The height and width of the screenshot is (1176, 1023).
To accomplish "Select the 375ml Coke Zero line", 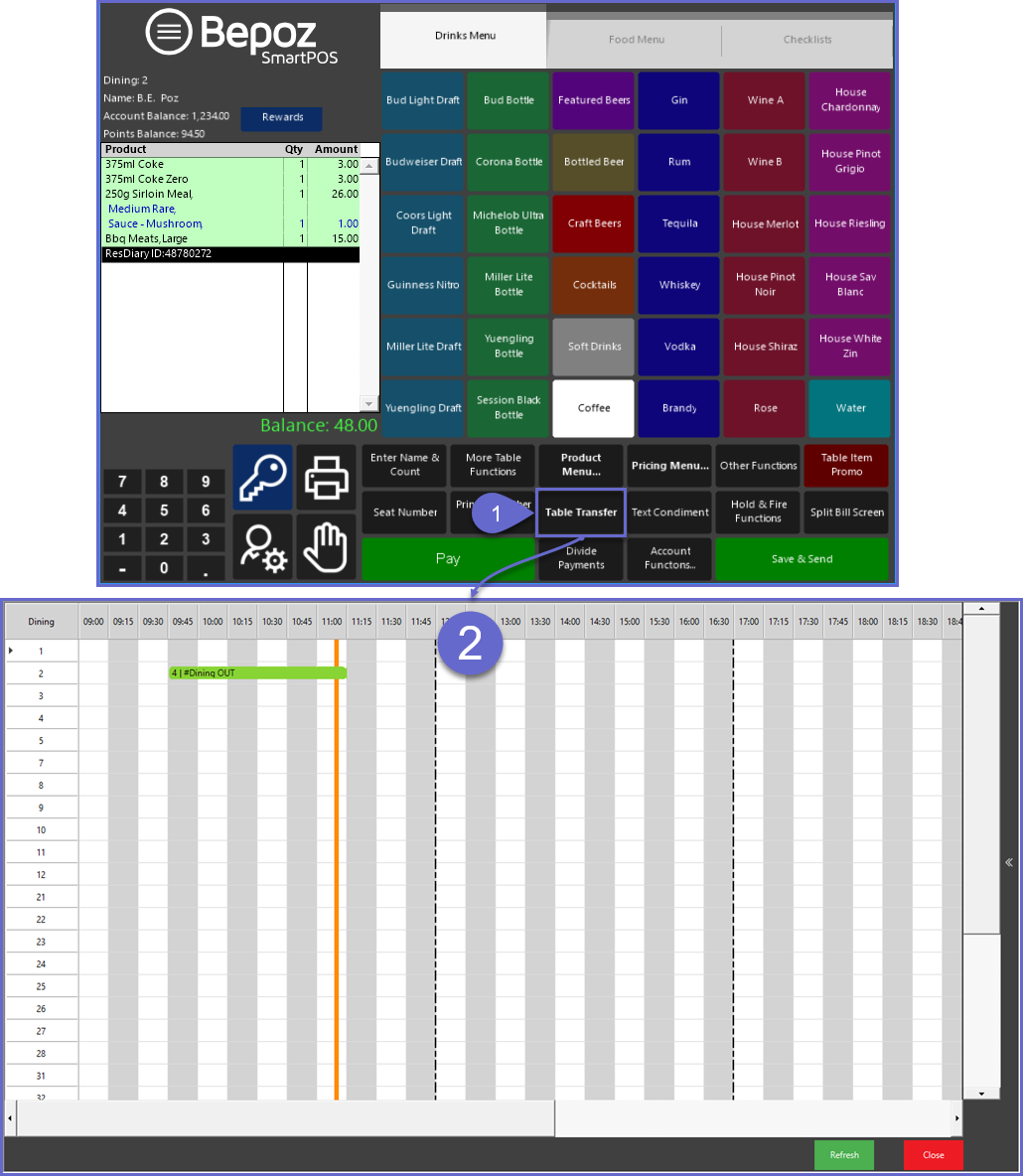I will click(x=231, y=179).
